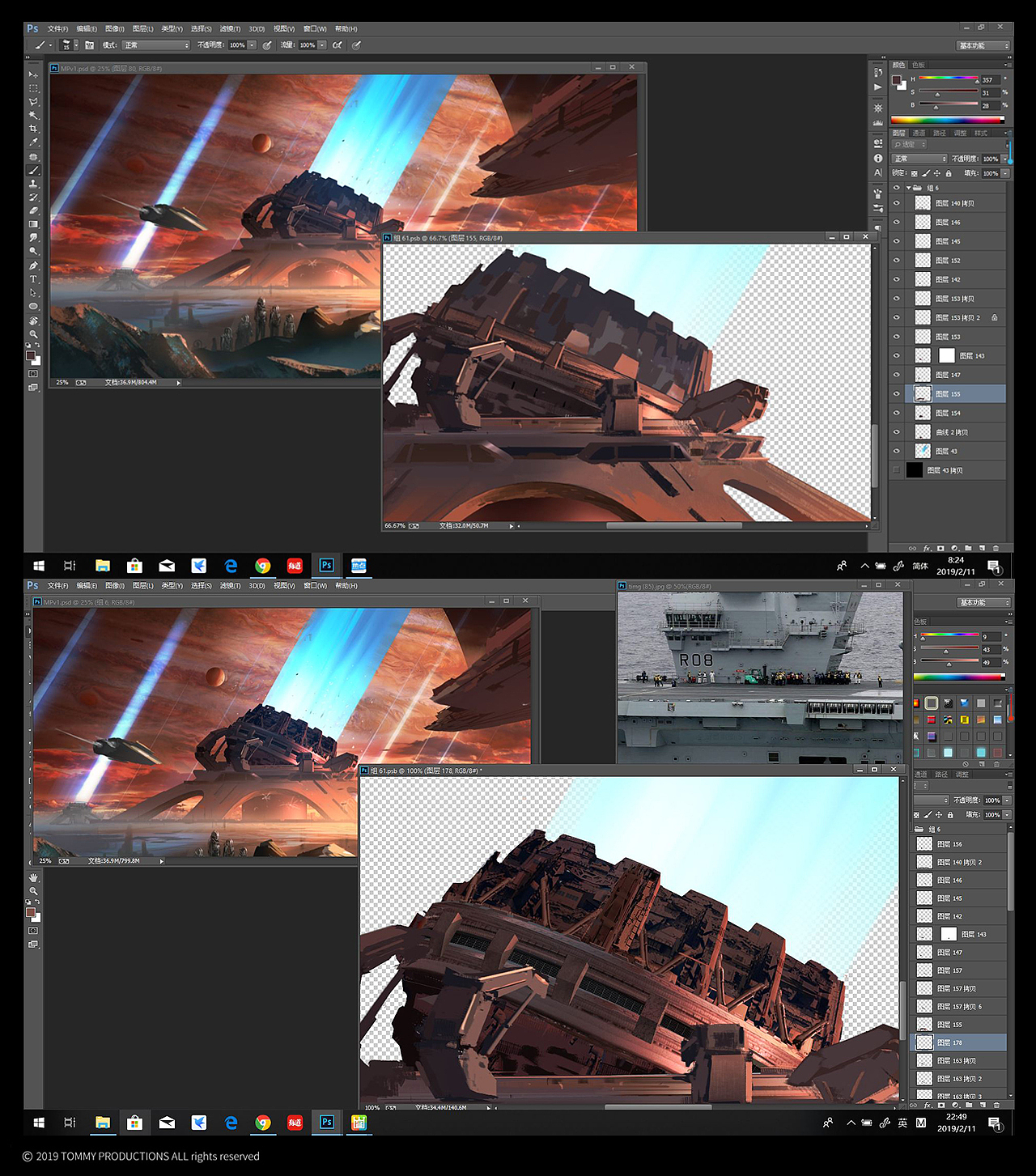Select the Ellipse shape tool
Viewport: 1036px width, 1176px height.
[x=33, y=307]
